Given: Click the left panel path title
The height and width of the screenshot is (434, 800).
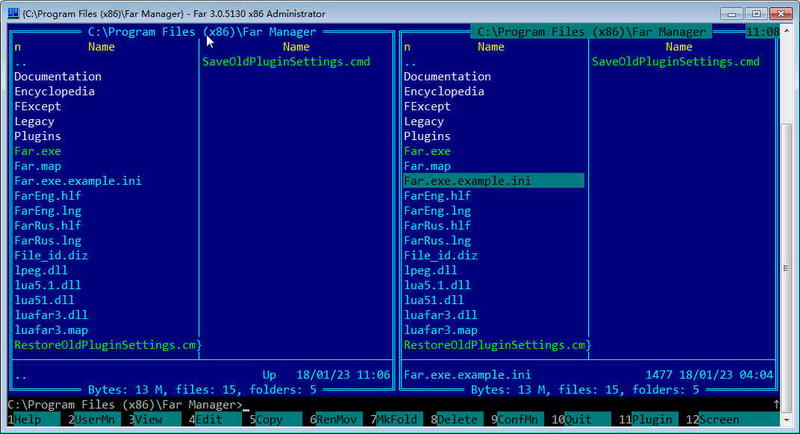Looking at the screenshot, I should click(202, 32).
